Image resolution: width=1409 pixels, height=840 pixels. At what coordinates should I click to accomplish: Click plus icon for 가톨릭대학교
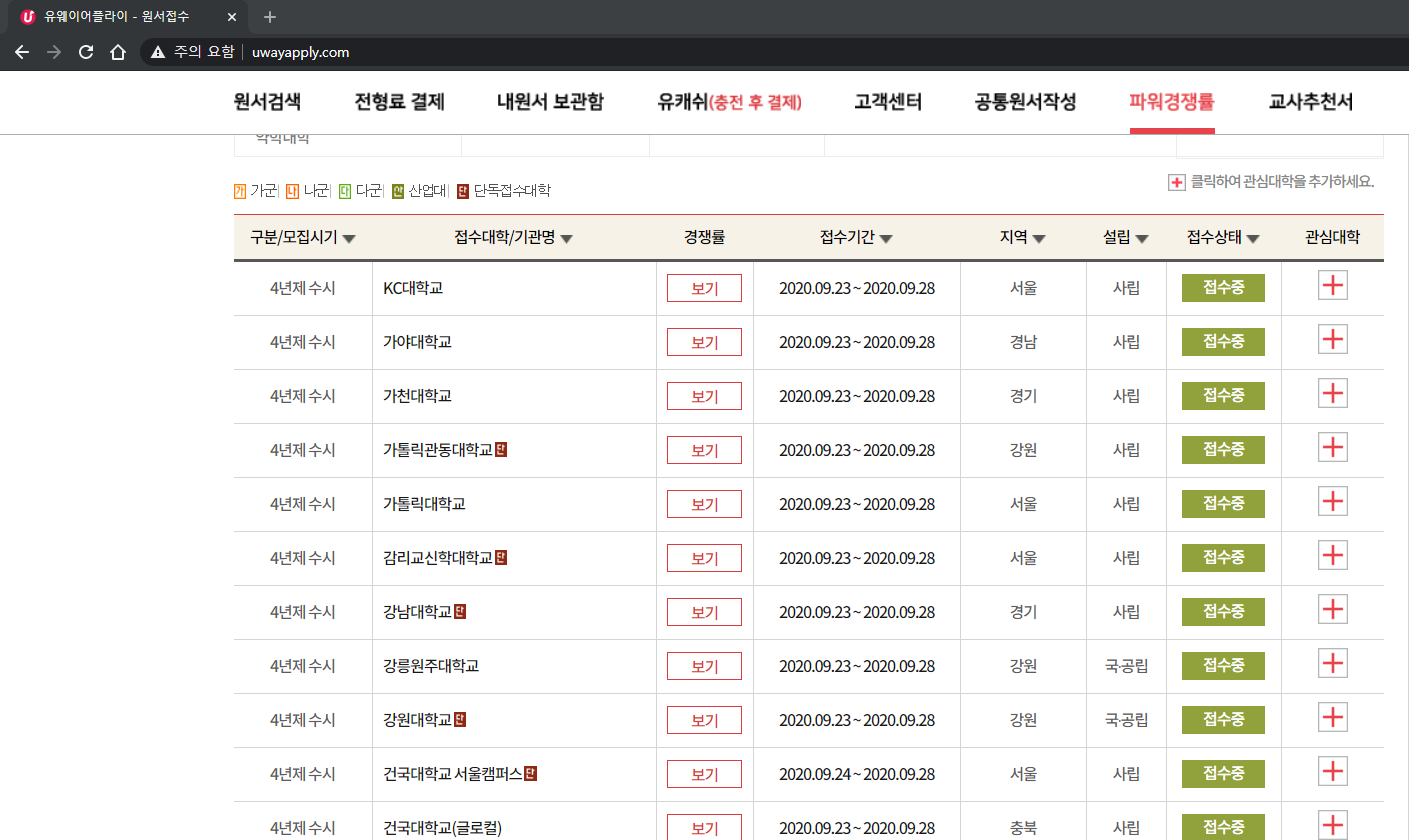pos(1332,502)
